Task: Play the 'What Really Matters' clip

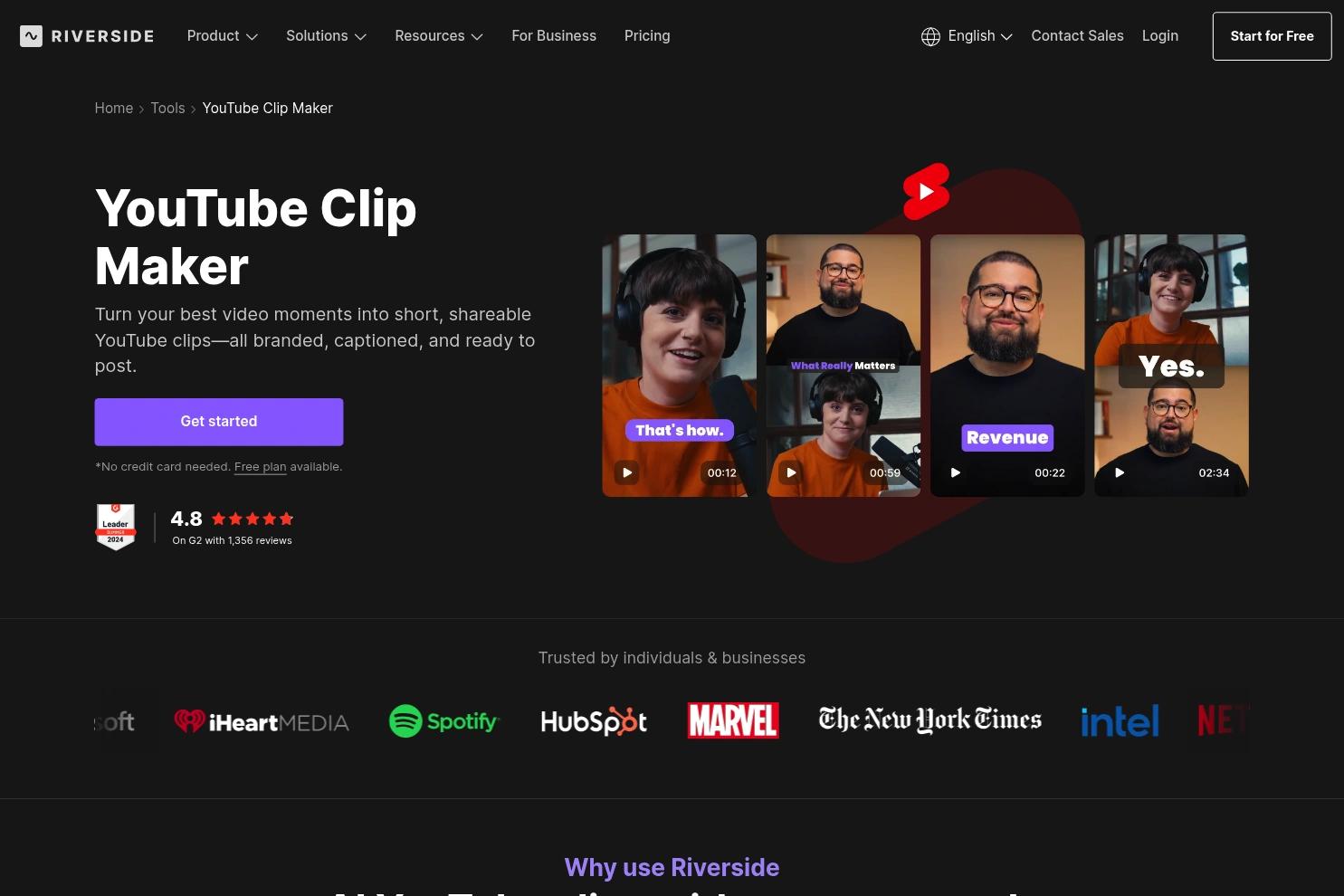Action: [x=791, y=472]
